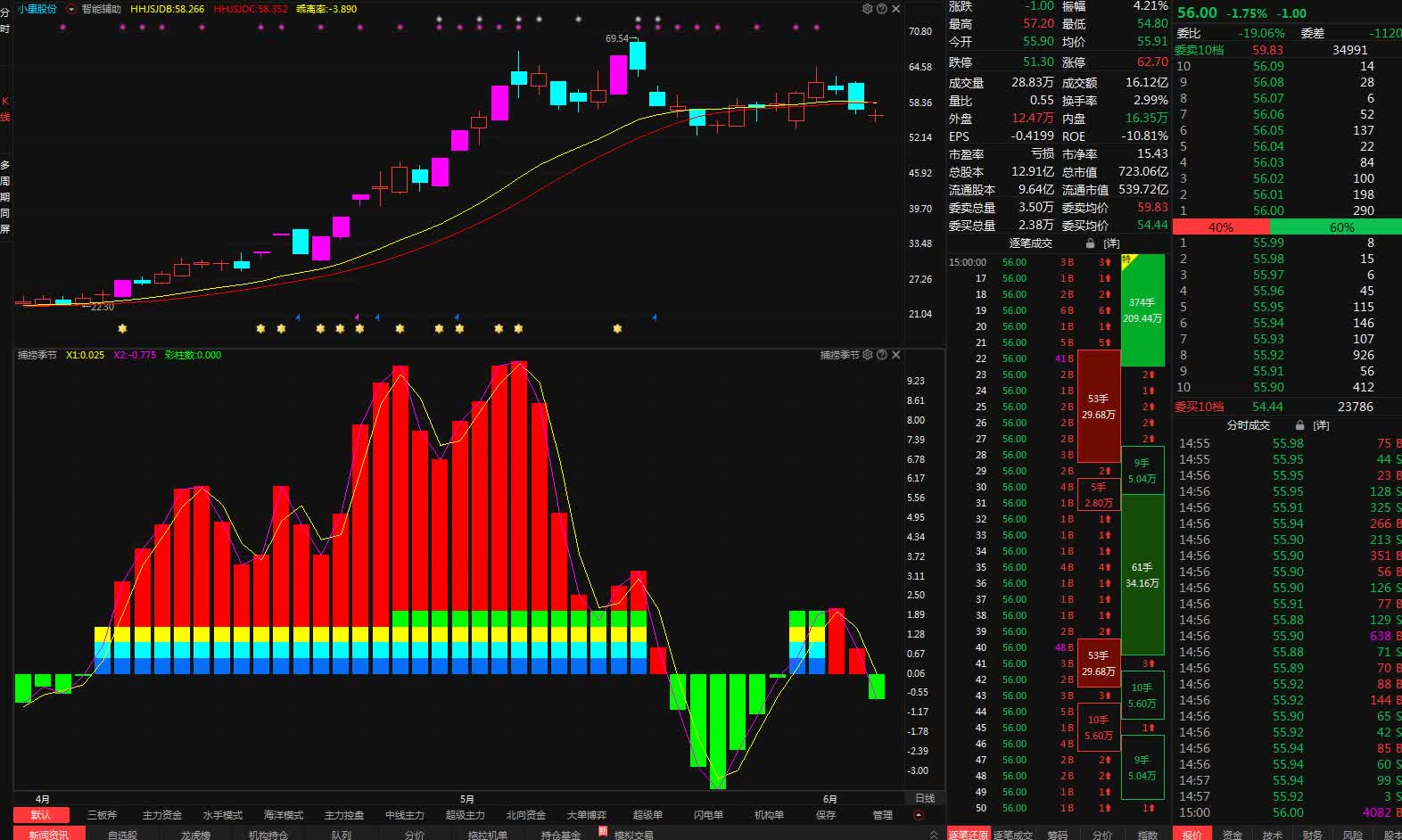Select the 闪电单 indicator tab
1402x840 pixels.
(708, 815)
